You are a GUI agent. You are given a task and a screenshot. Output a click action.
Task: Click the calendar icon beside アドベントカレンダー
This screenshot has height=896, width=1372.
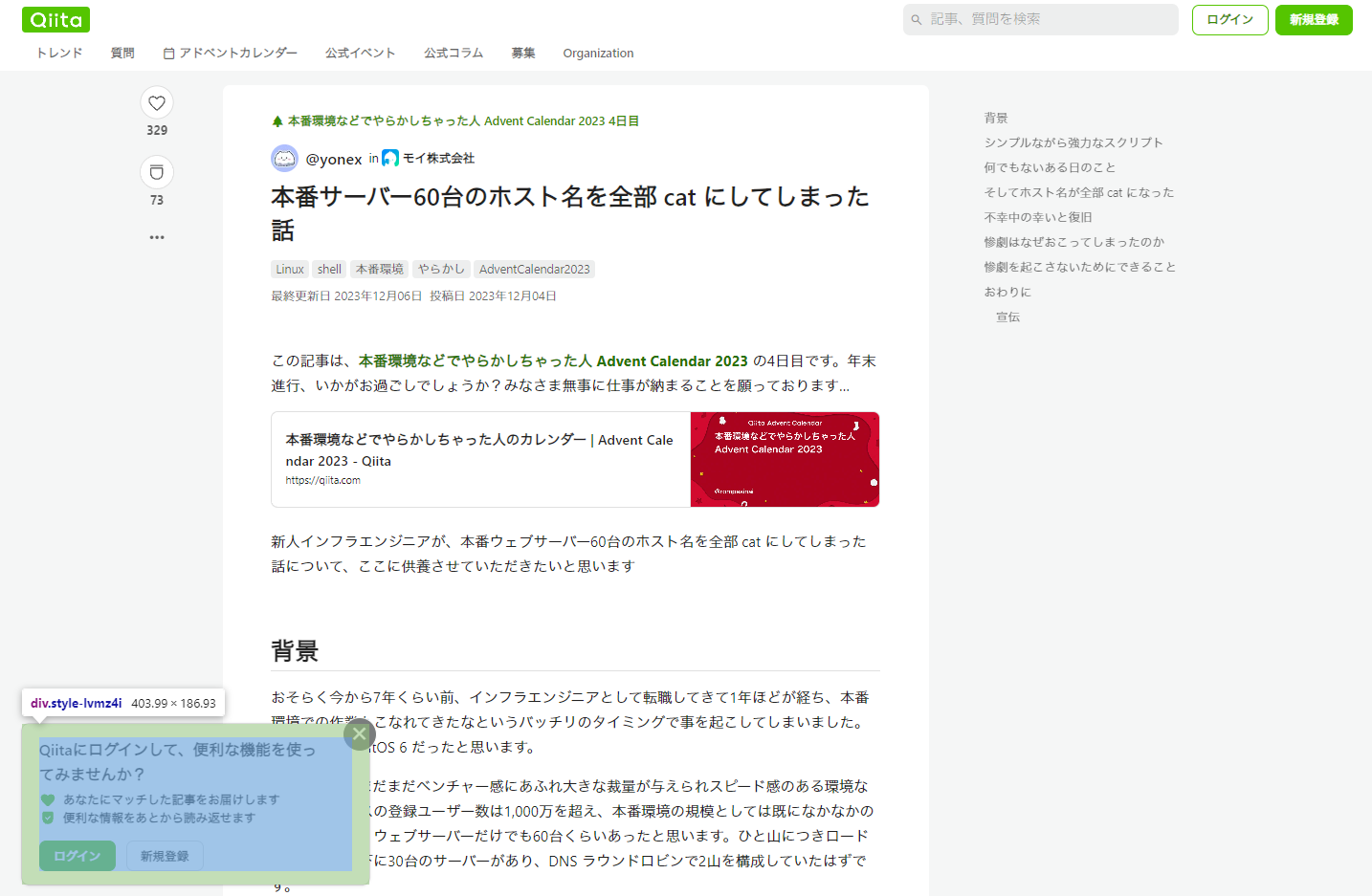(168, 53)
